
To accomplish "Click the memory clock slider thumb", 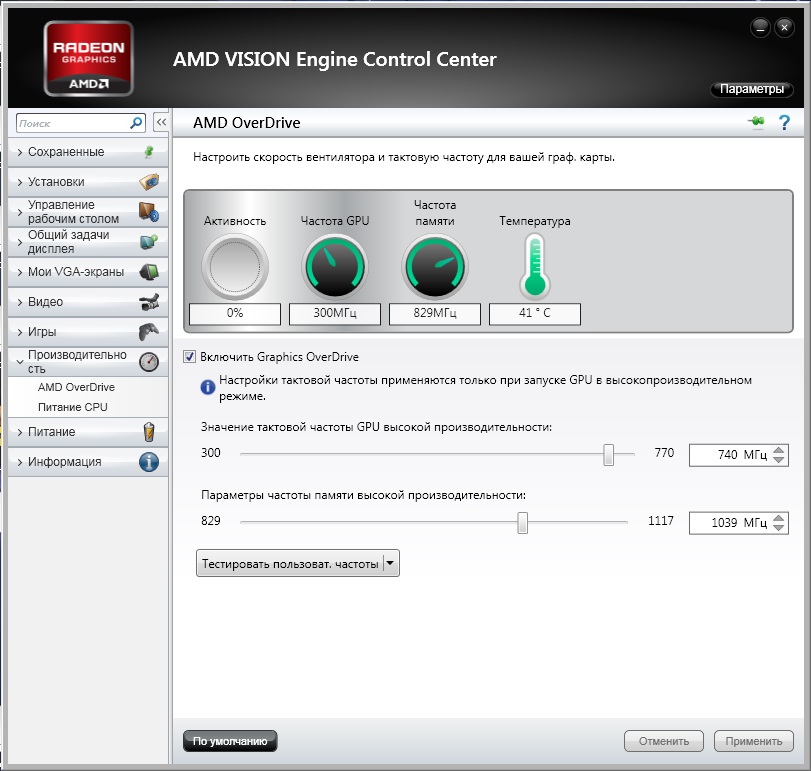I will tap(522, 522).
